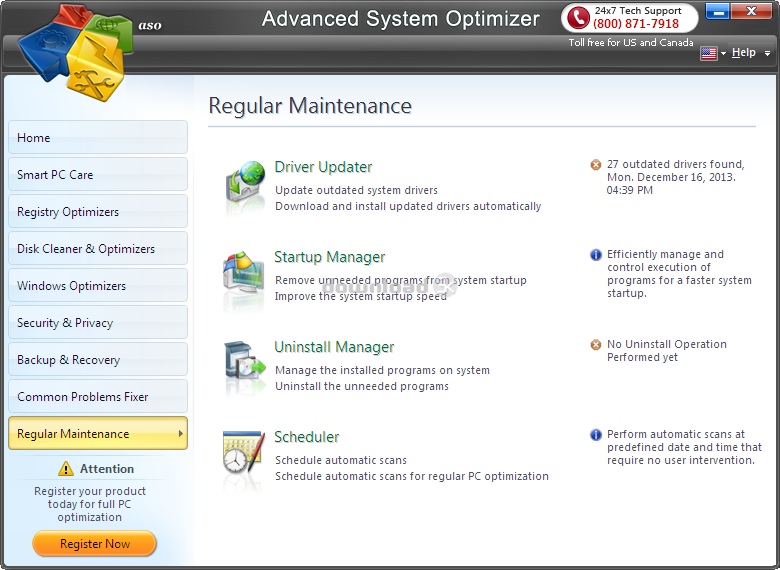Click 'Manage the installed programs on system'
Image resolution: width=780 pixels, height=570 pixels.
tap(383, 370)
